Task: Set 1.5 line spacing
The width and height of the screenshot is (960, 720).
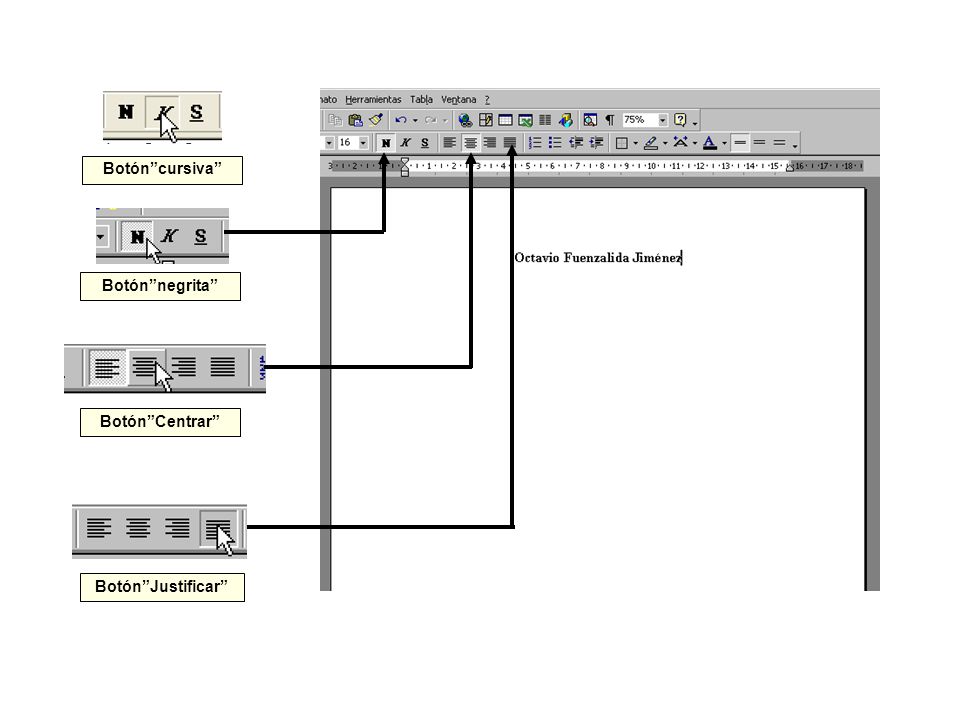Action: [760, 143]
